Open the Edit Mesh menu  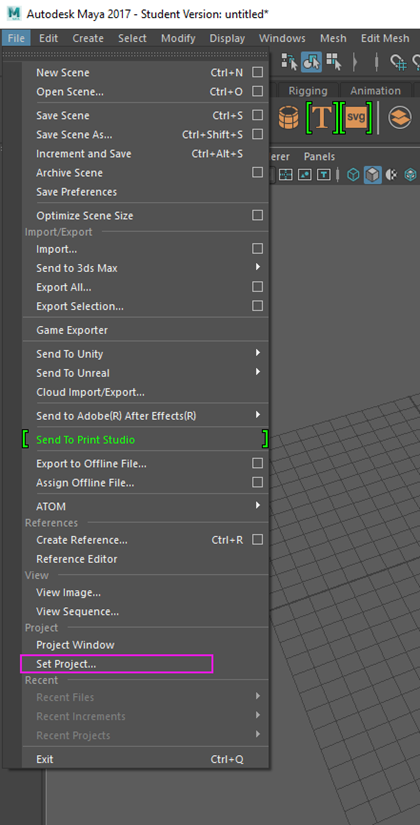[385, 38]
